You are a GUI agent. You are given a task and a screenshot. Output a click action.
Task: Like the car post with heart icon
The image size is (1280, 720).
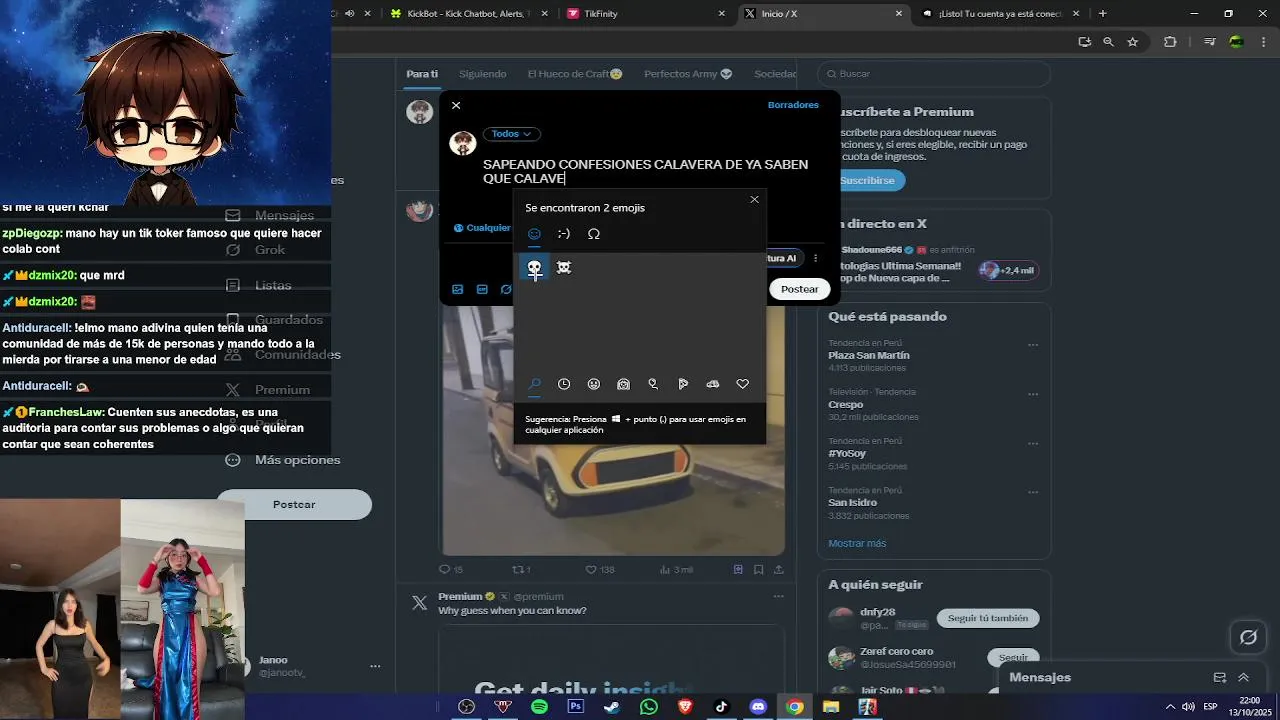click(591, 569)
